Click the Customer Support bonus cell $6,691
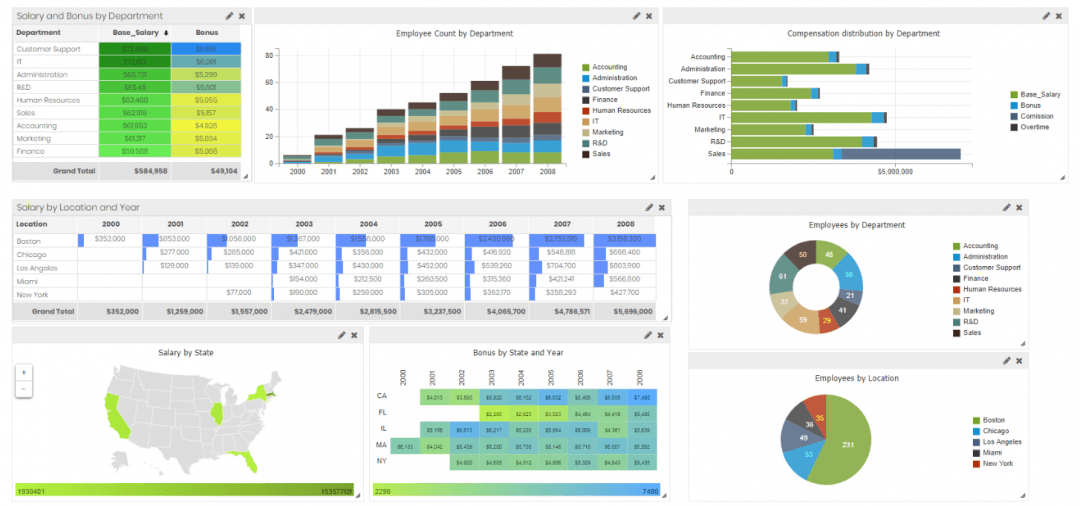Viewport: 1080px width, 506px height. [206, 49]
